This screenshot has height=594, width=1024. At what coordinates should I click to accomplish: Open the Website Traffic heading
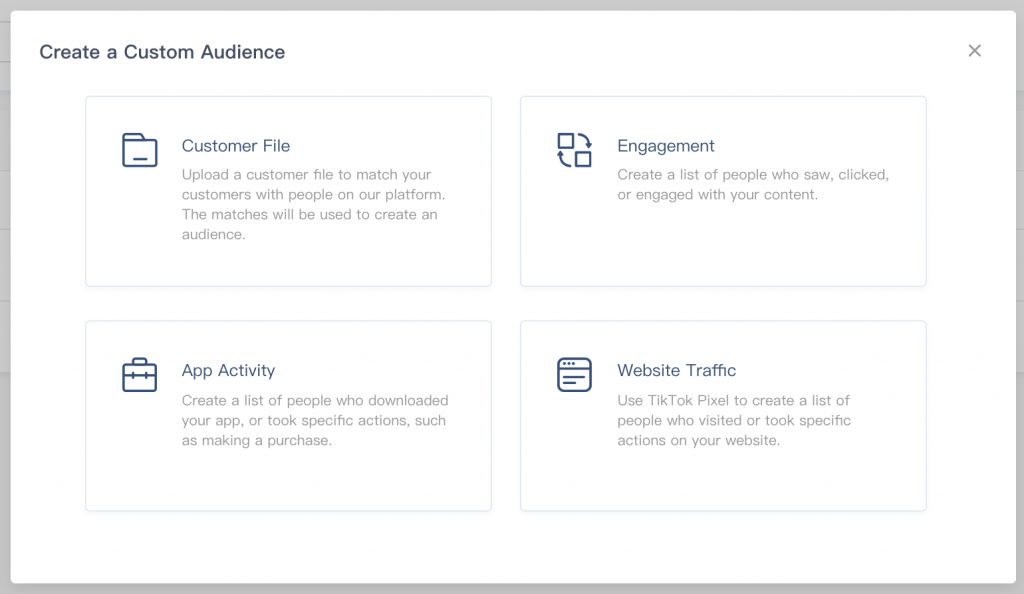pyautogui.click(x=677, y=370)
